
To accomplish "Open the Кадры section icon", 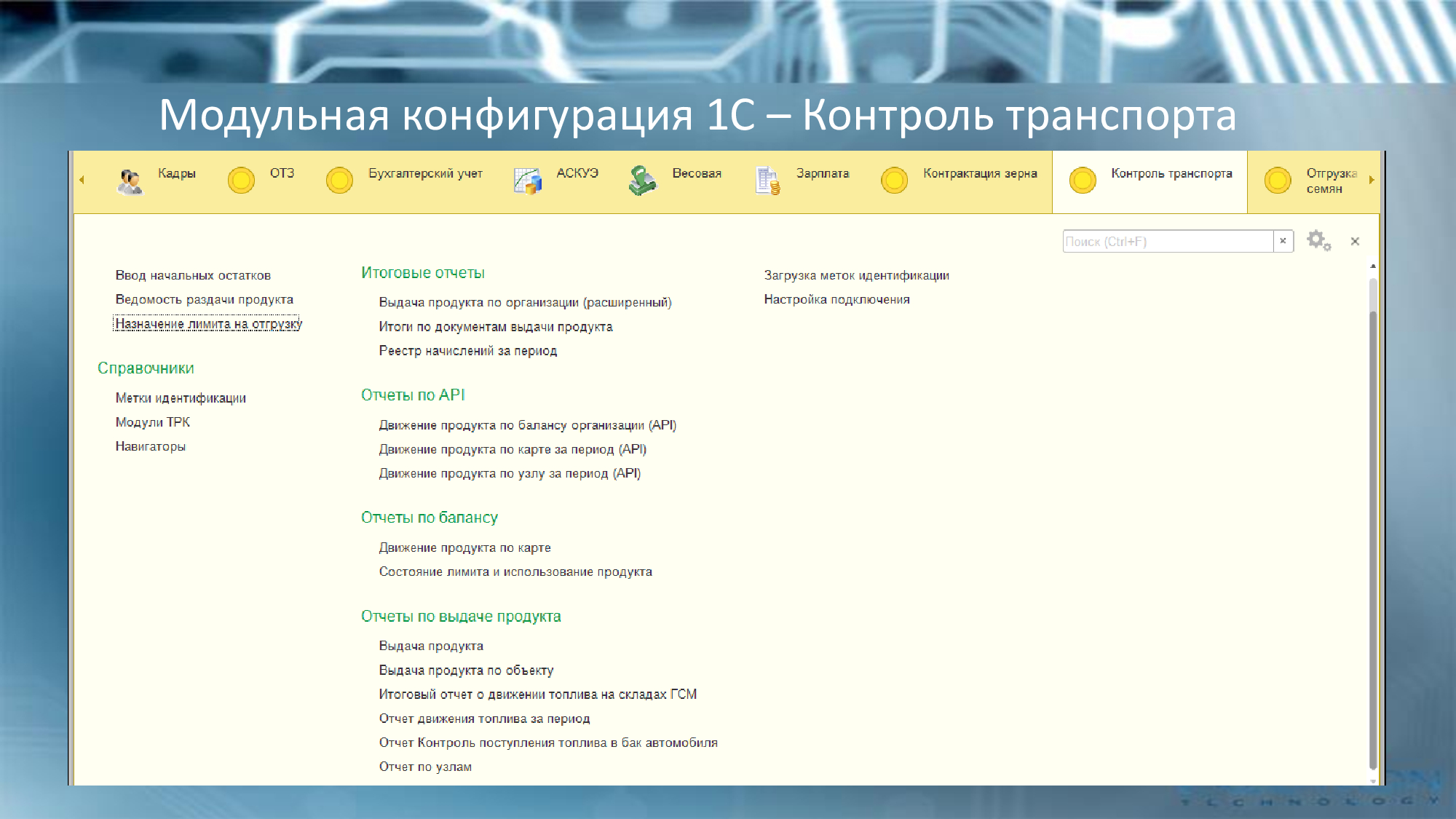I will point(130,181).
